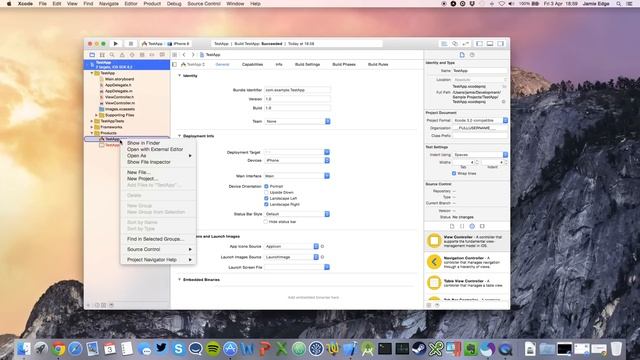Enable Upside Down orientation
This screenshot has height=360, width=640.
(266, 192)
